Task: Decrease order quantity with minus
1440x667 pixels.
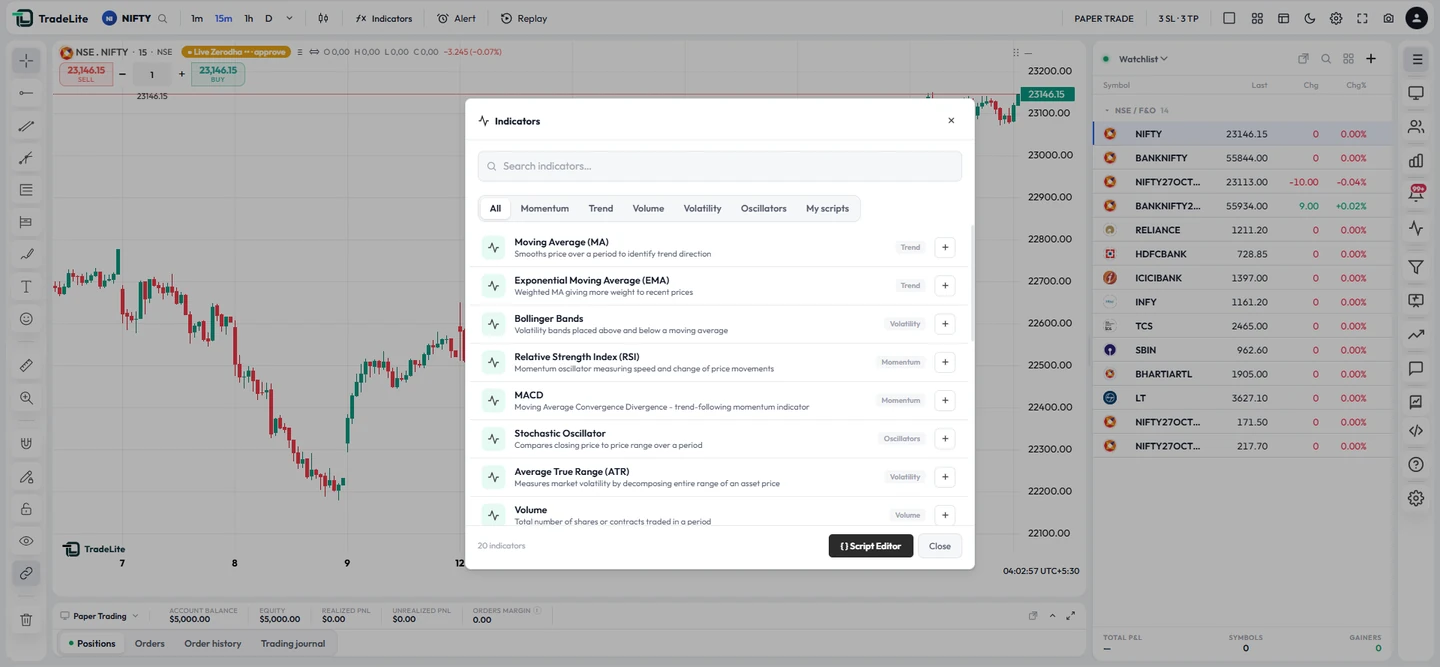Action: coord(122,74)
